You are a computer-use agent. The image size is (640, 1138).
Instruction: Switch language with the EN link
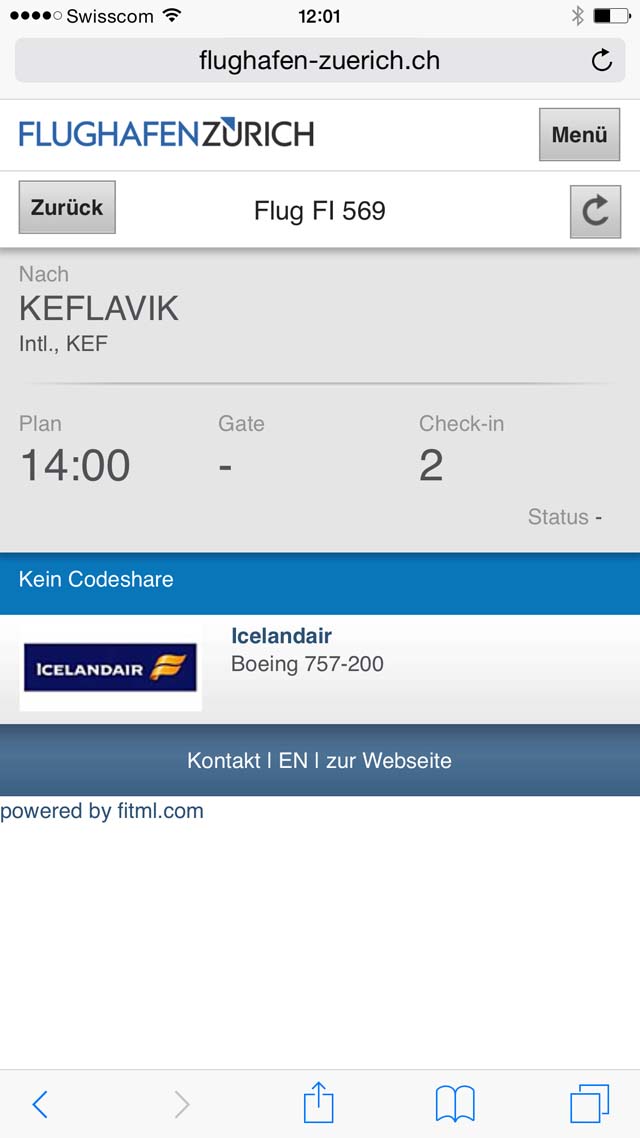293,761
